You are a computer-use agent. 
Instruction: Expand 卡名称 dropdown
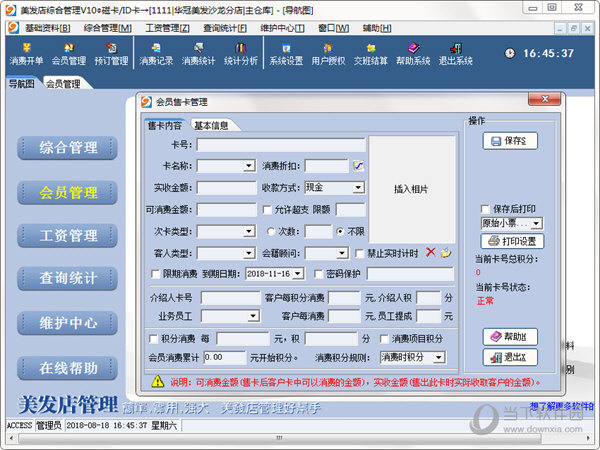pos(249,166)
